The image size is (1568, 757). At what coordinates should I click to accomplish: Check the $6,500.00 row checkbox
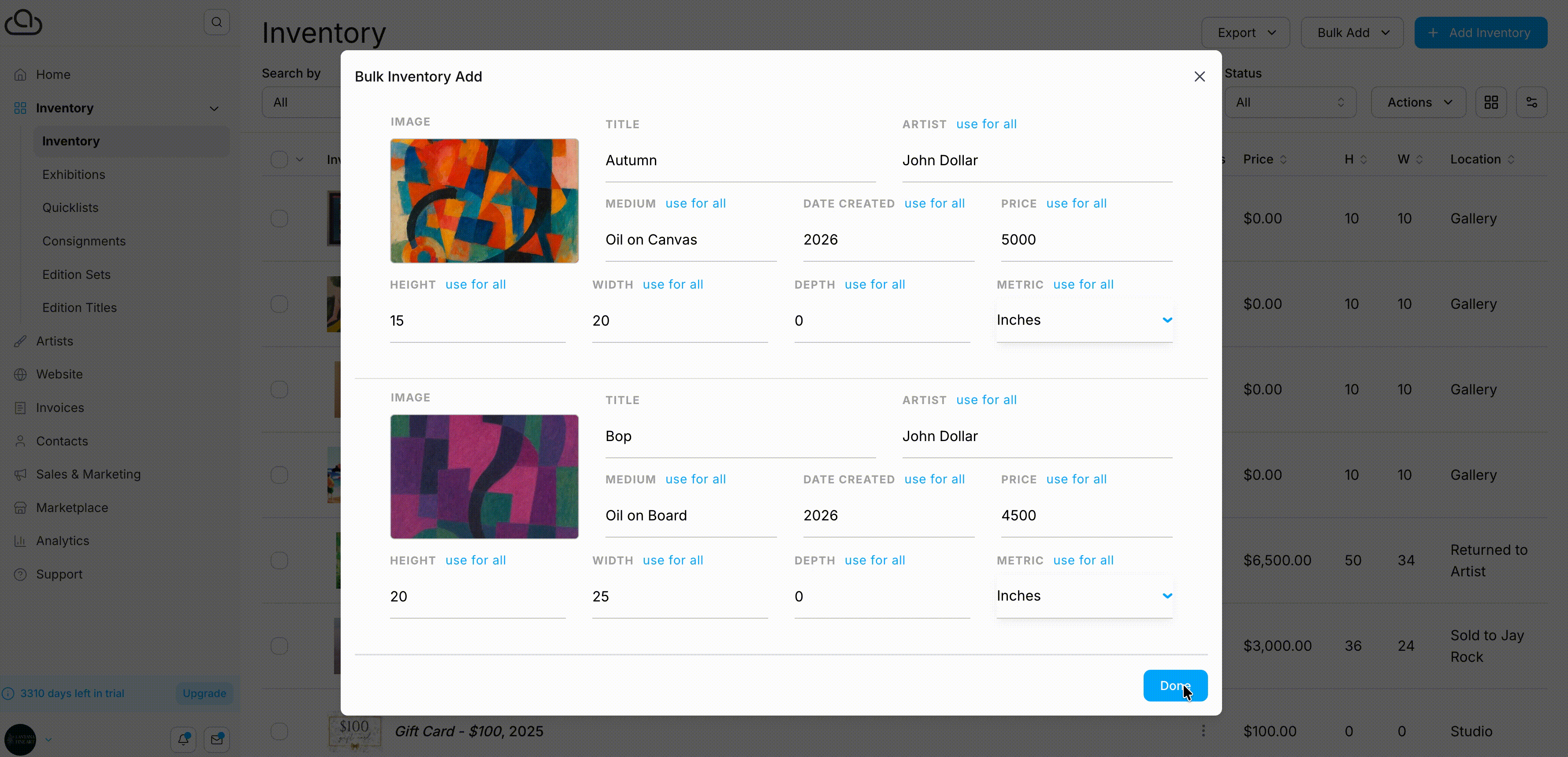(x=279, y=560)
